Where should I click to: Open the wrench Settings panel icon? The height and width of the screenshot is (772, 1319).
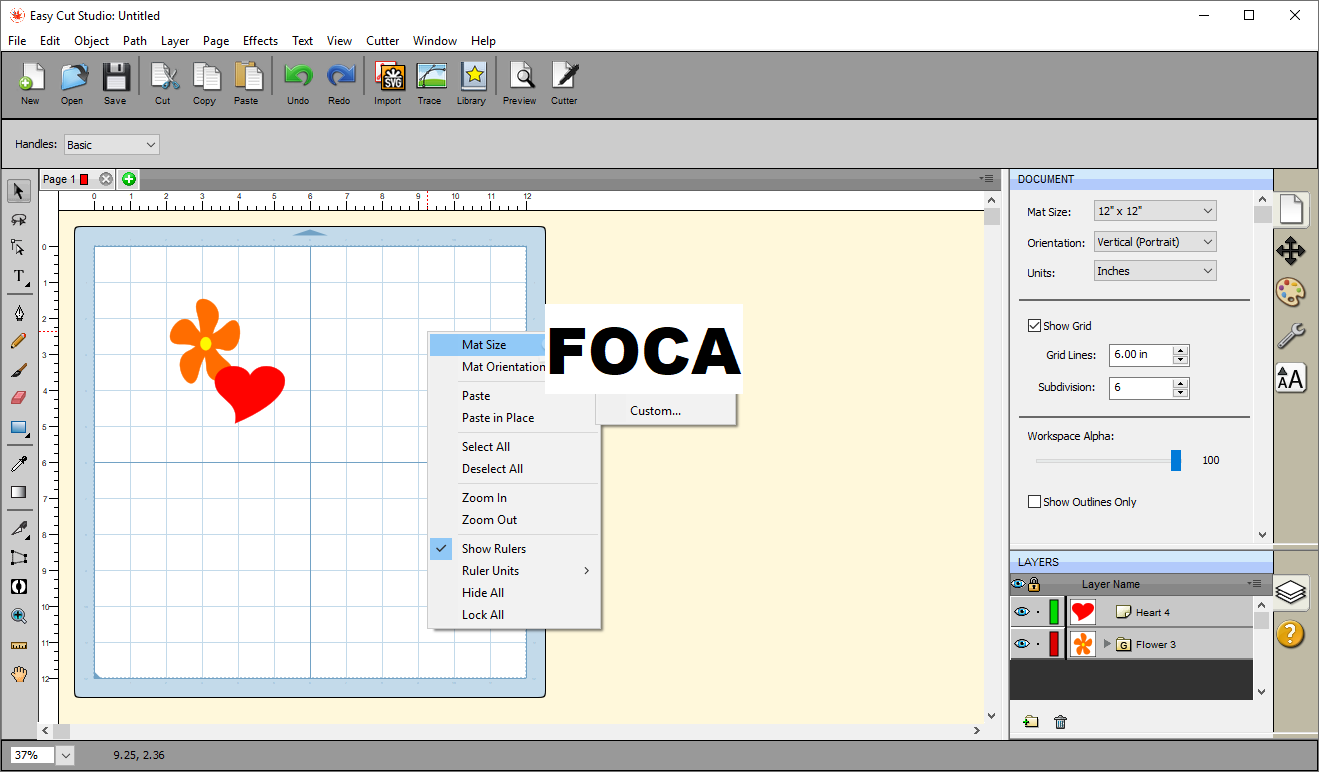pyautogui.click(x=1291, y=335)
